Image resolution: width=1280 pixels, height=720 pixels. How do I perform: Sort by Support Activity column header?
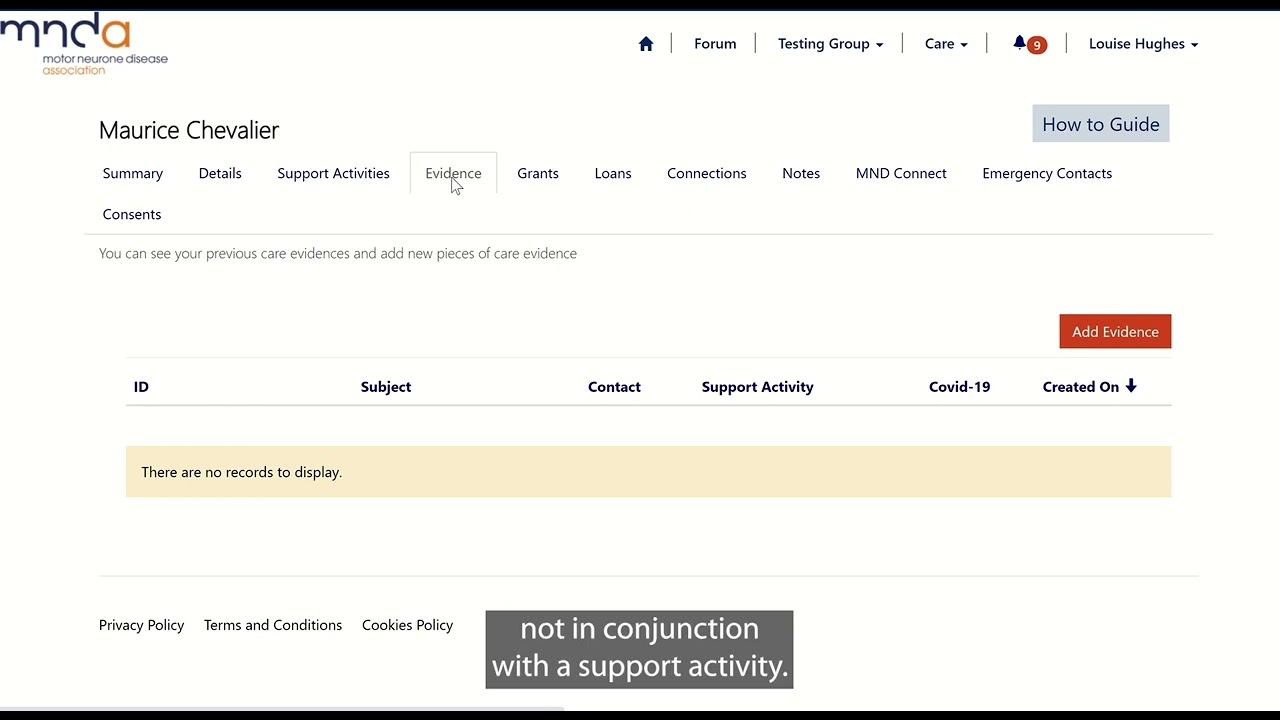click(758, 387)
